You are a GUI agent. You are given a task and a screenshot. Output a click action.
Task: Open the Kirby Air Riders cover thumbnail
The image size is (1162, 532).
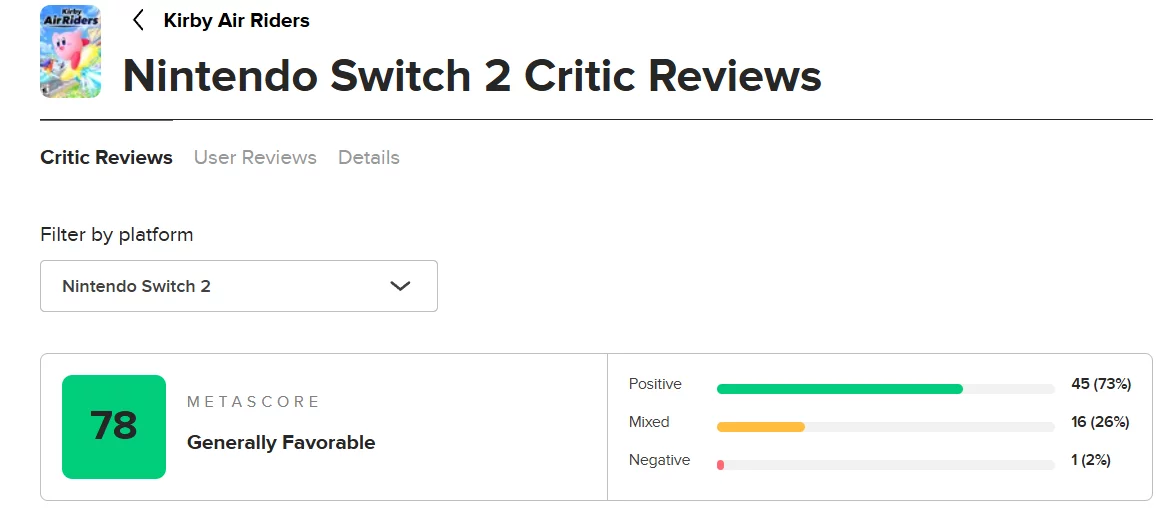click(x=70, y=51)
